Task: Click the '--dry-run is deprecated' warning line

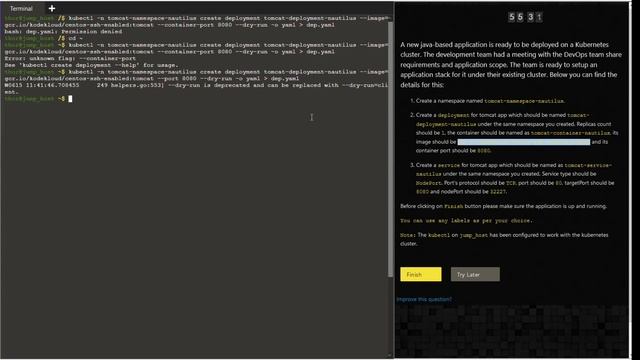Action: [196, 88]
